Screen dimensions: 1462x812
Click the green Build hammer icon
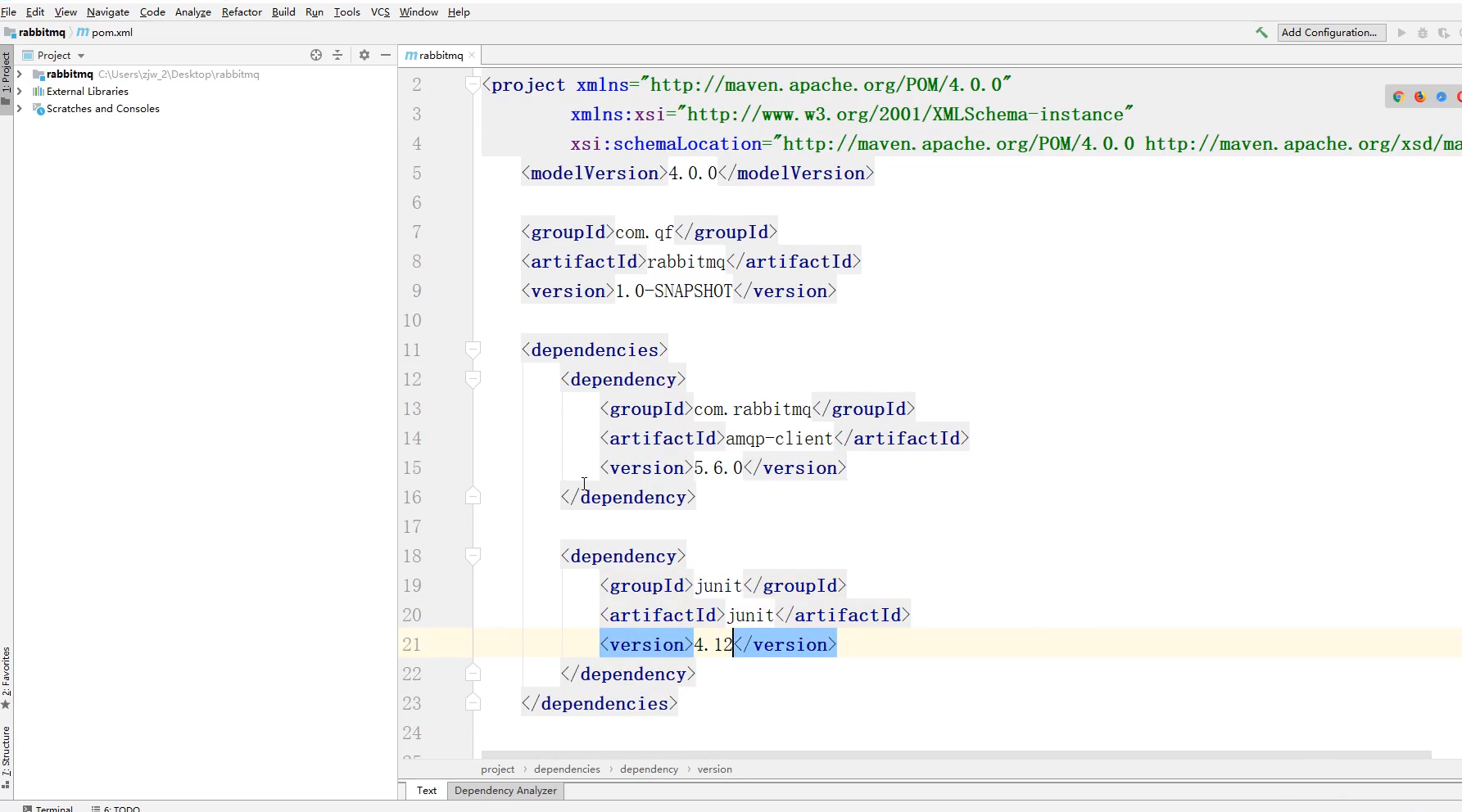[x=1261, y=33]
